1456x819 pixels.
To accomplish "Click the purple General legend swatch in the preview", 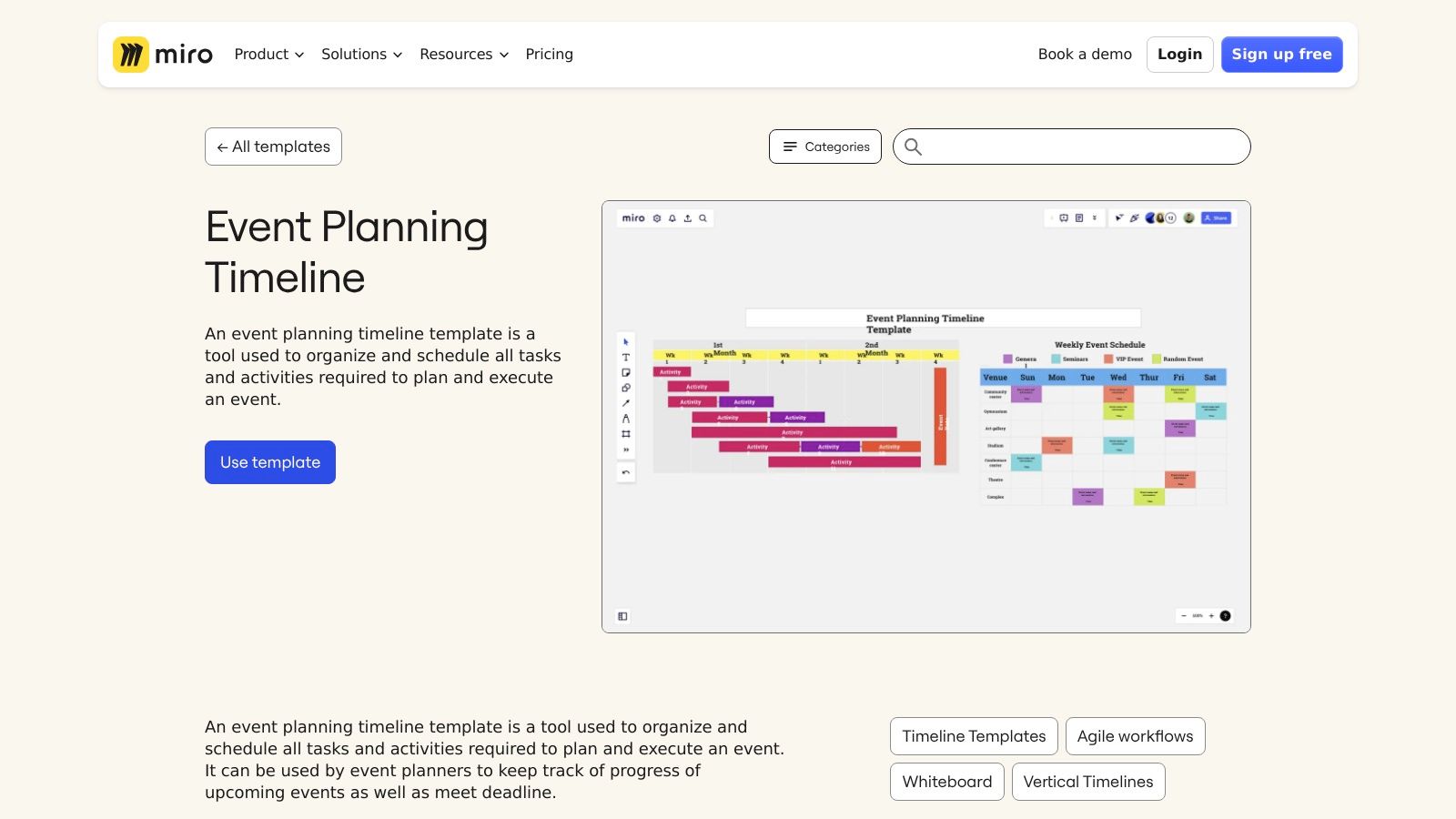I will [1007, 359].
